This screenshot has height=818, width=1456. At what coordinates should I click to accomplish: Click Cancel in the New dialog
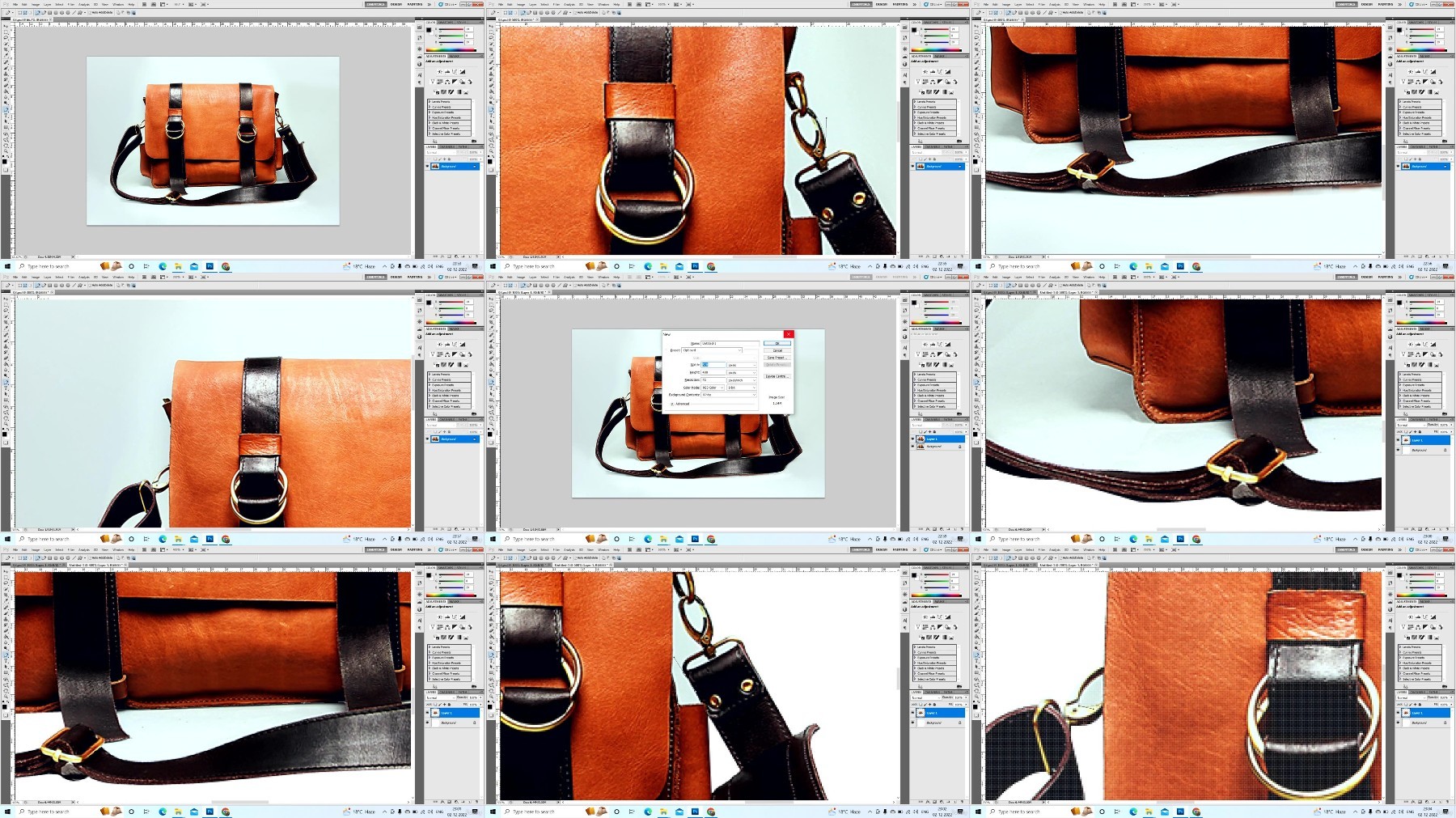pos(777,350)
